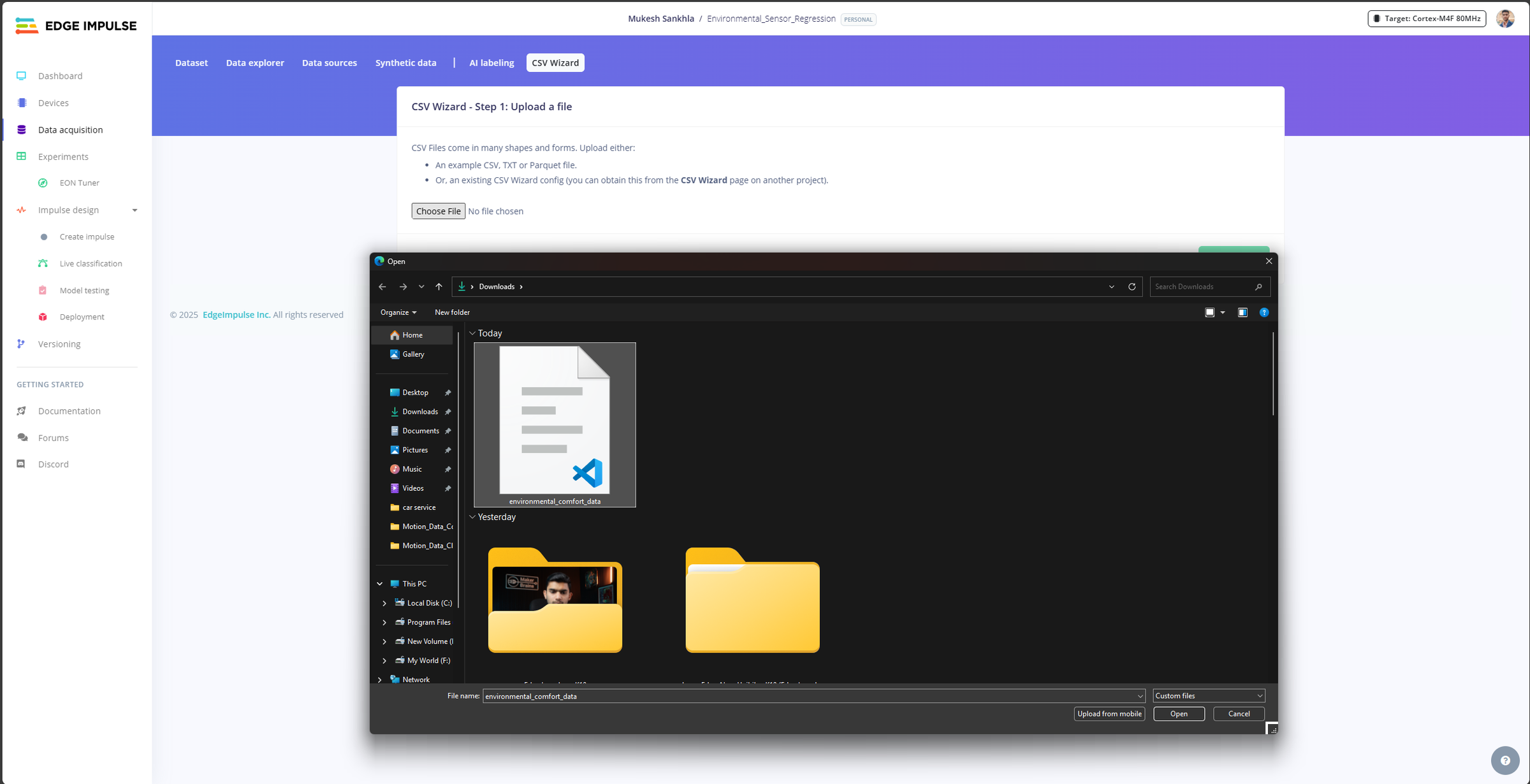Open the Discord link

(53, 464)
